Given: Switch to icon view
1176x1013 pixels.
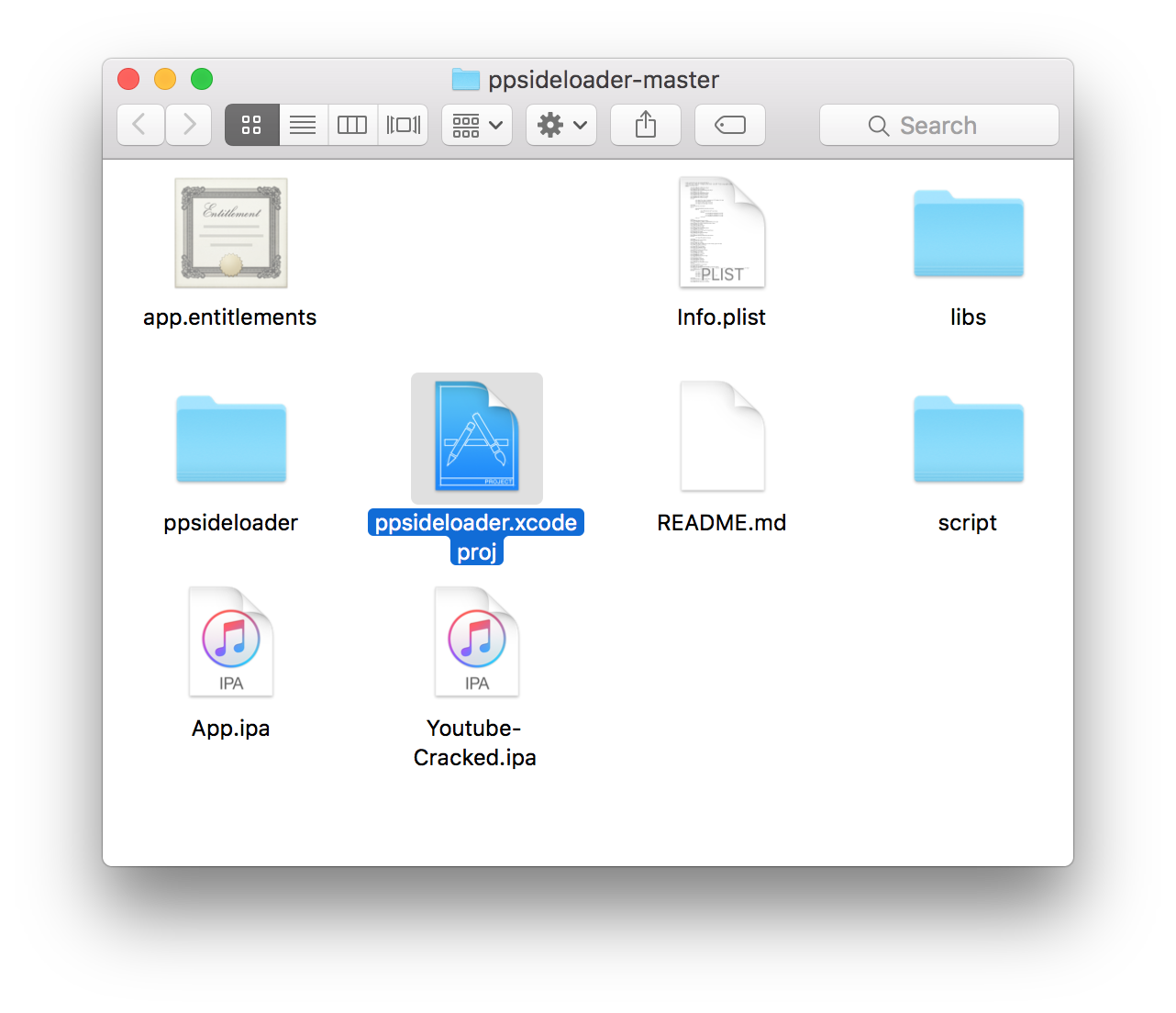Looking at the screenshot, I should [x=251, y=125].
